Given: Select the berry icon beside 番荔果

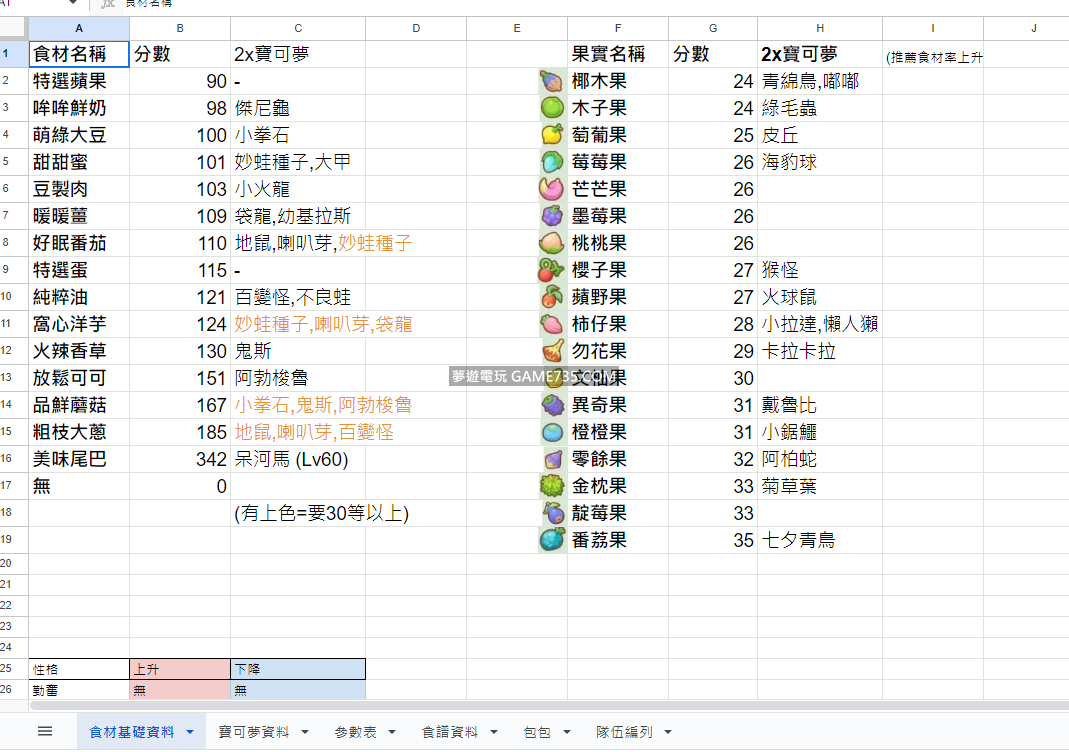Looking at the screenshot, I should click(551, 540).
